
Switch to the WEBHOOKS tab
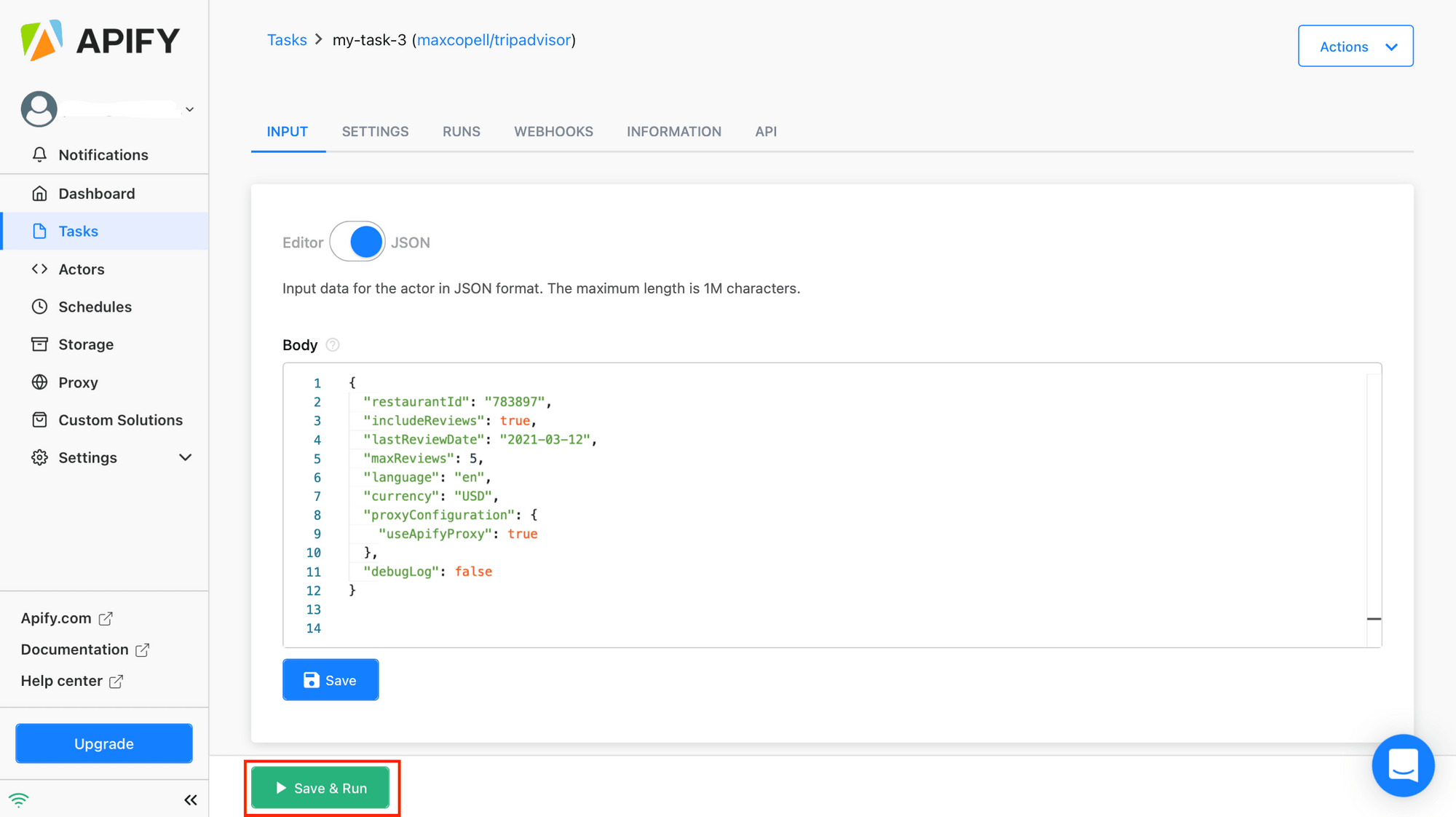553,132
